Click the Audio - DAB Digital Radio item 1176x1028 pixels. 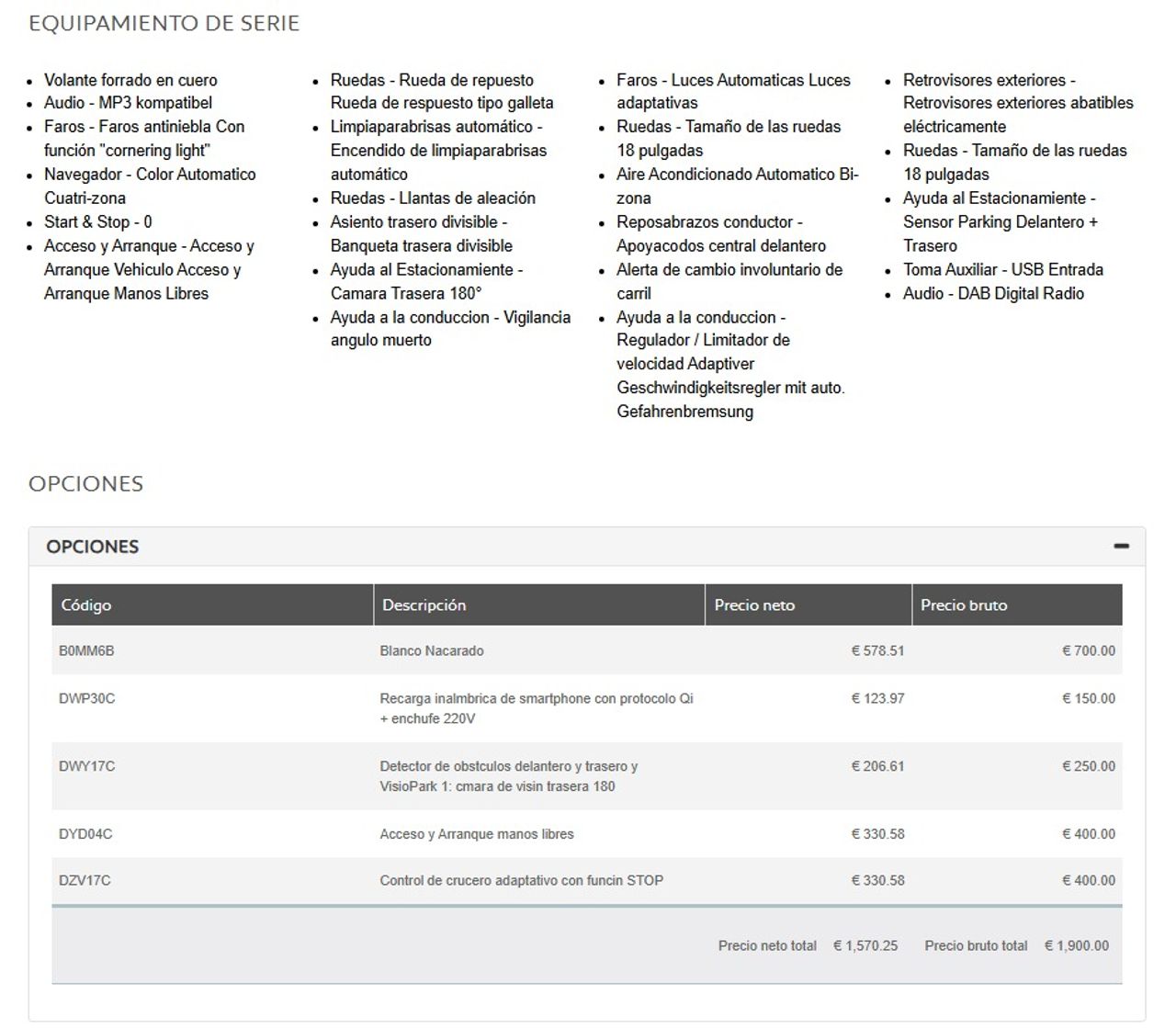click(993, 293)
